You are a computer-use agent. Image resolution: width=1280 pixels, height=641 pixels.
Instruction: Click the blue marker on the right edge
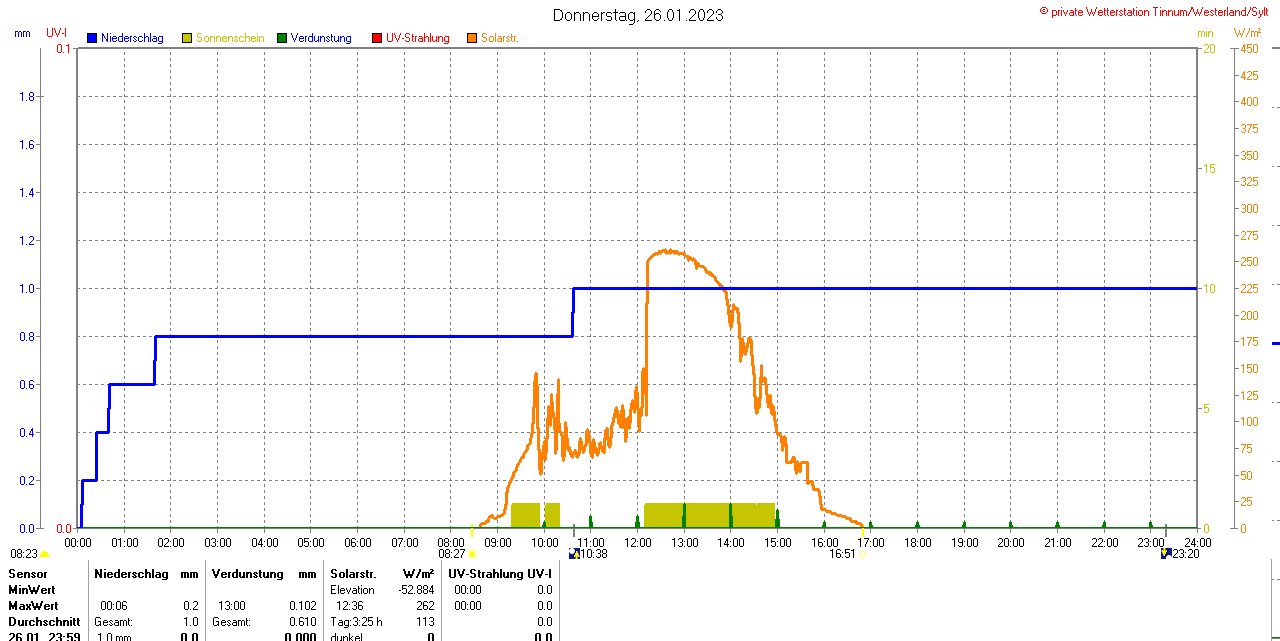tap(1275, 343)
